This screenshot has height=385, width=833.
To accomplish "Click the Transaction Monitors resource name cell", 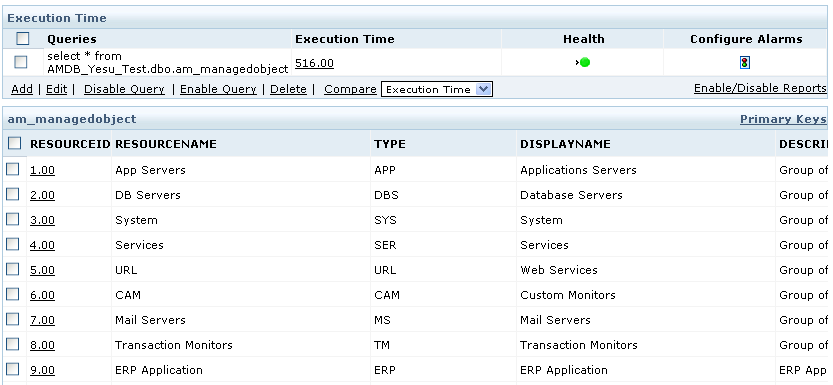I will click(174, 345).
